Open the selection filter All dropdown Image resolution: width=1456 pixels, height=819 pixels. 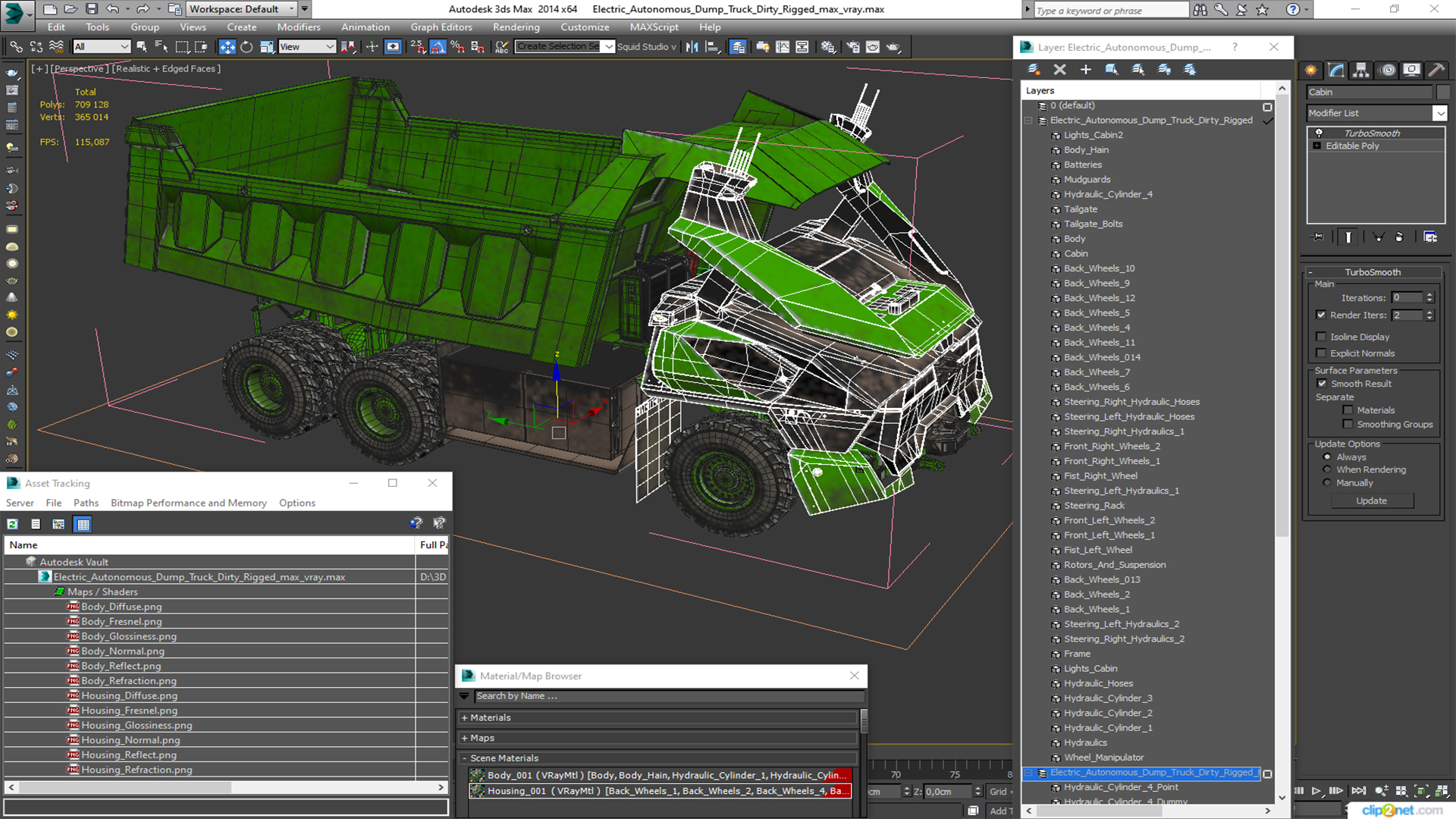(102, 47)
